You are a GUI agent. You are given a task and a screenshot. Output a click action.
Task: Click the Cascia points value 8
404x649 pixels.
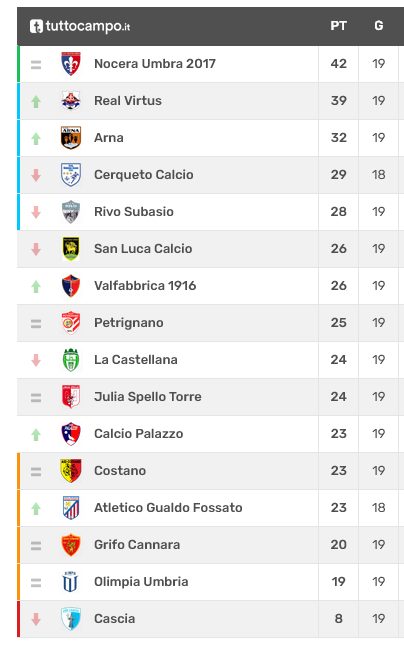pos(339,619)
